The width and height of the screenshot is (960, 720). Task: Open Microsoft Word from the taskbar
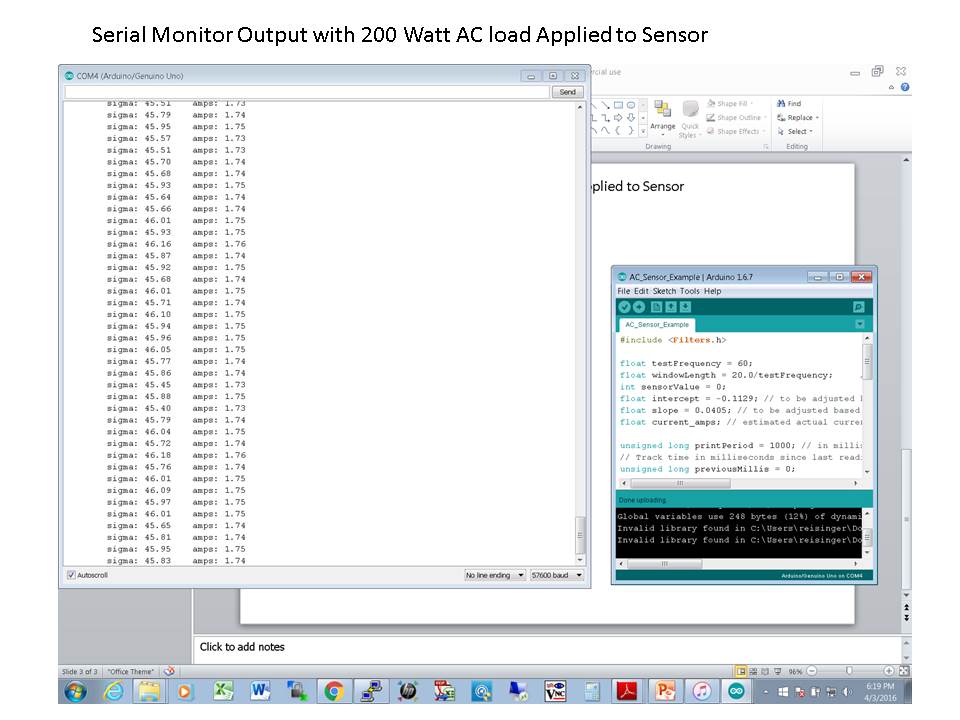coord(260,692)
